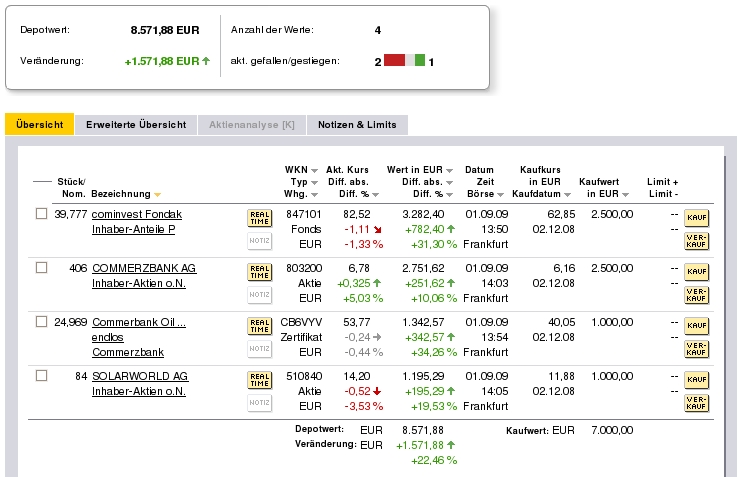Select checkbox for Commerbank Oil row
This screenshot has height=477, width=743.
click(x=42, y=322)
